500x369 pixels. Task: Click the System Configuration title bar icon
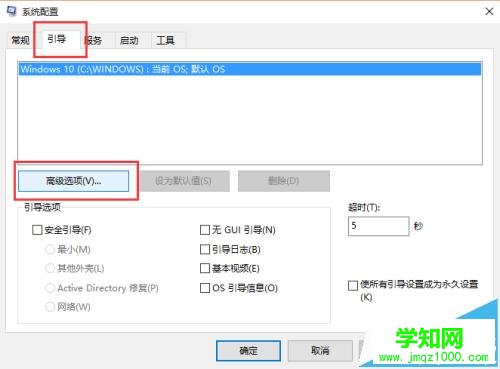click(x=11, y=11)
